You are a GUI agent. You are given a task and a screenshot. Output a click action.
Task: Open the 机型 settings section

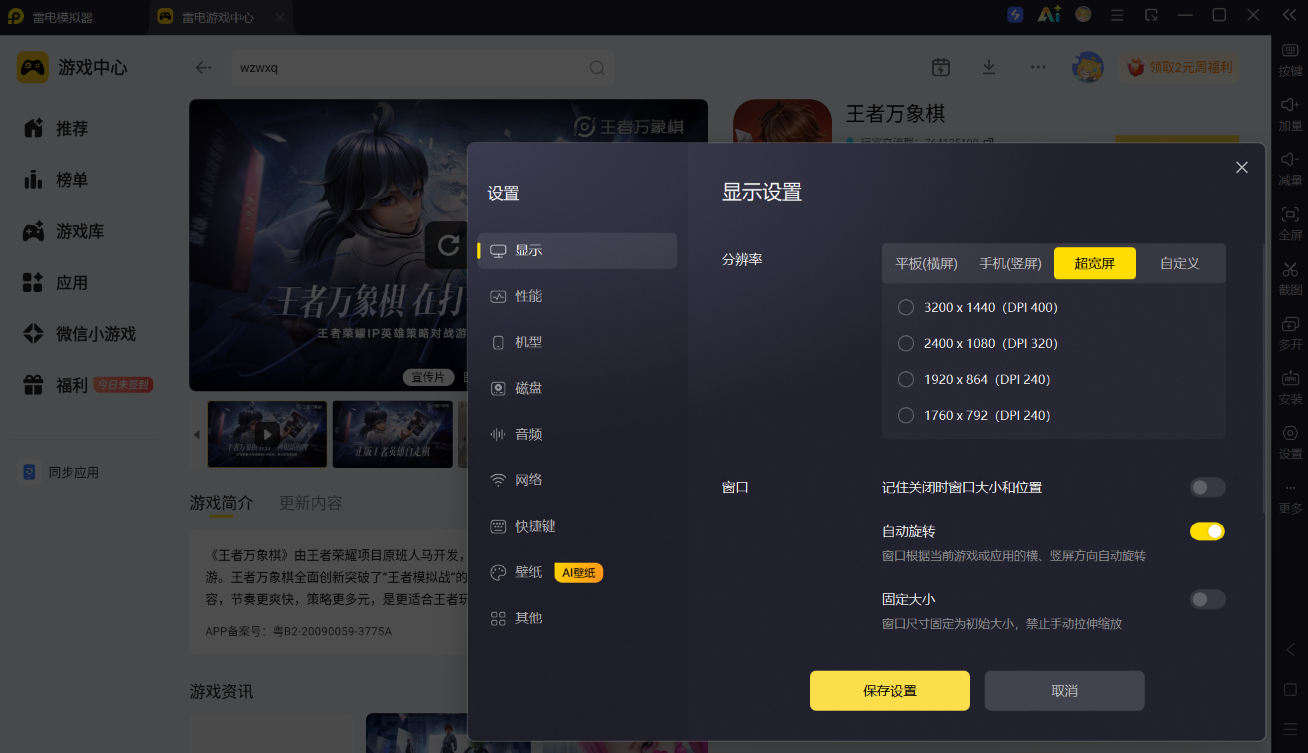point(577,342)
